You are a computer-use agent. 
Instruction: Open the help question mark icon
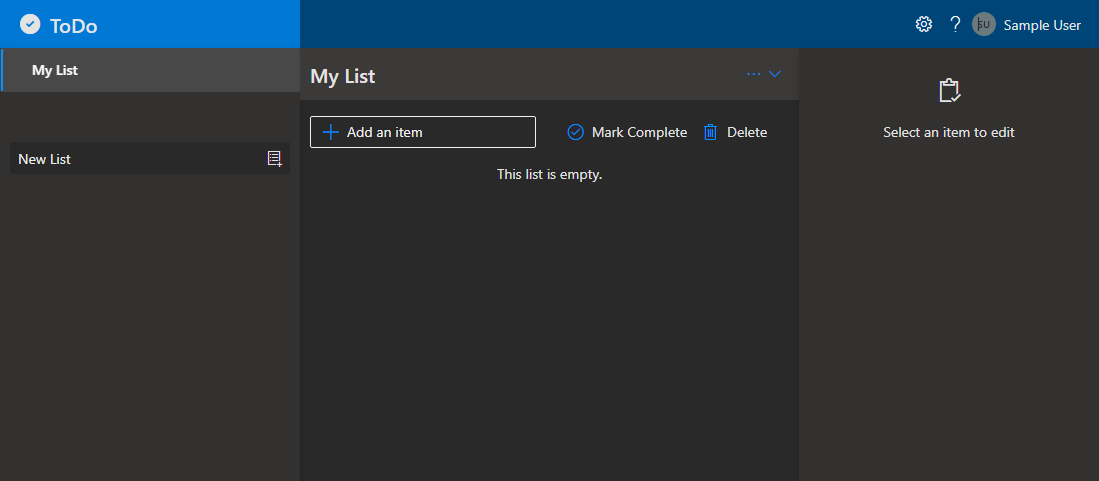click(955, 25)
